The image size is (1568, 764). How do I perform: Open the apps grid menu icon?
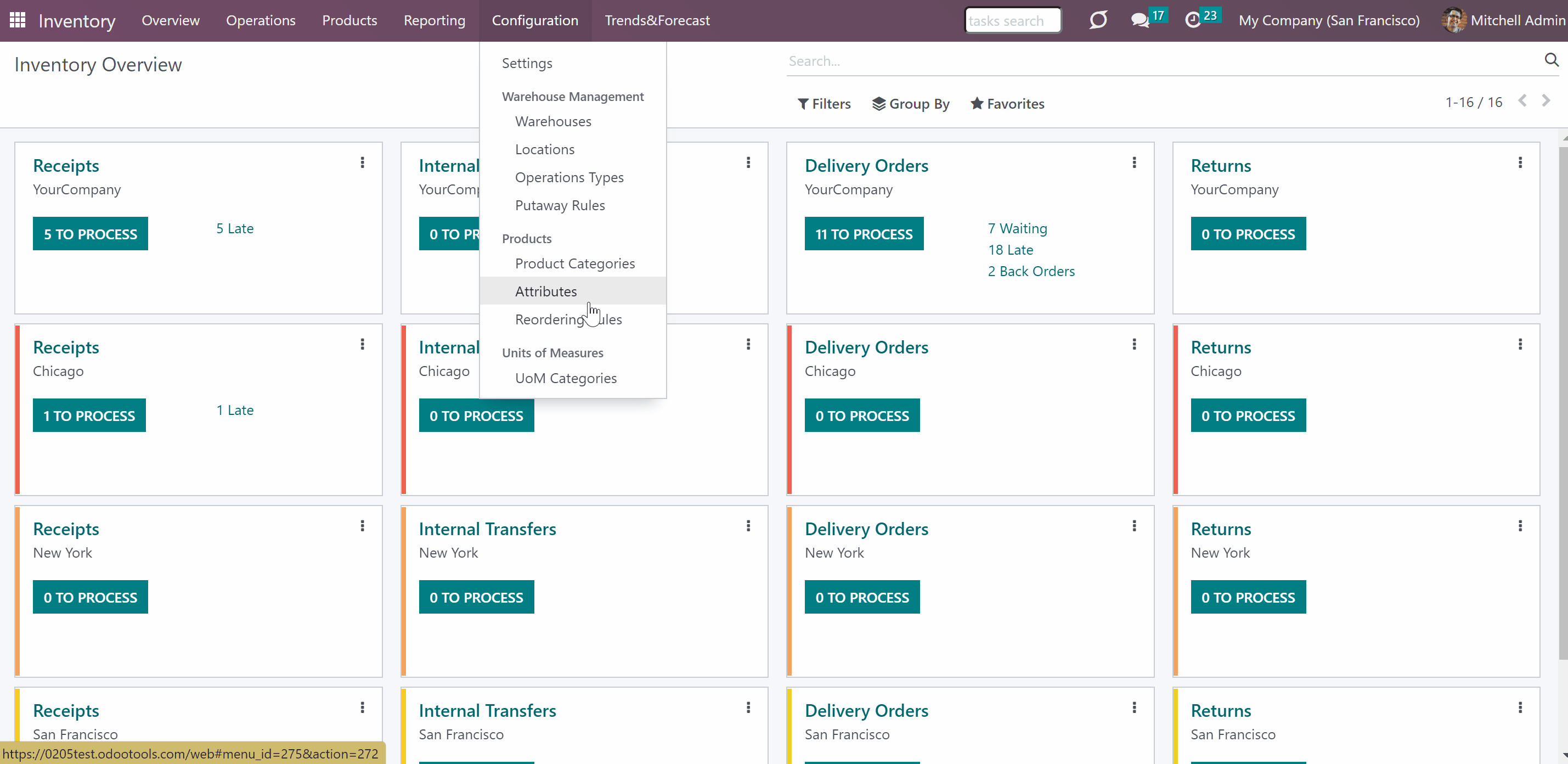pyautogui.click(x=18, y=20)
